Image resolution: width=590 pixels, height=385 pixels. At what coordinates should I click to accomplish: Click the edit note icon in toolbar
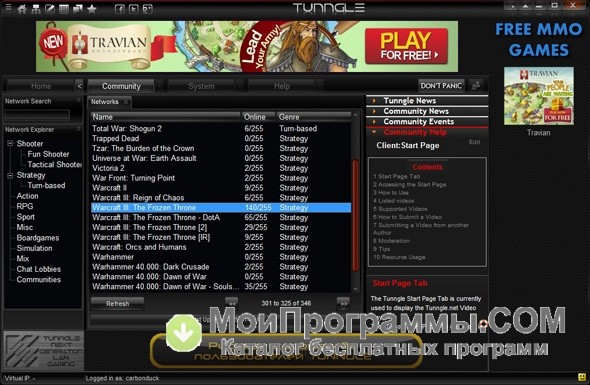click(x=50, y=9)
